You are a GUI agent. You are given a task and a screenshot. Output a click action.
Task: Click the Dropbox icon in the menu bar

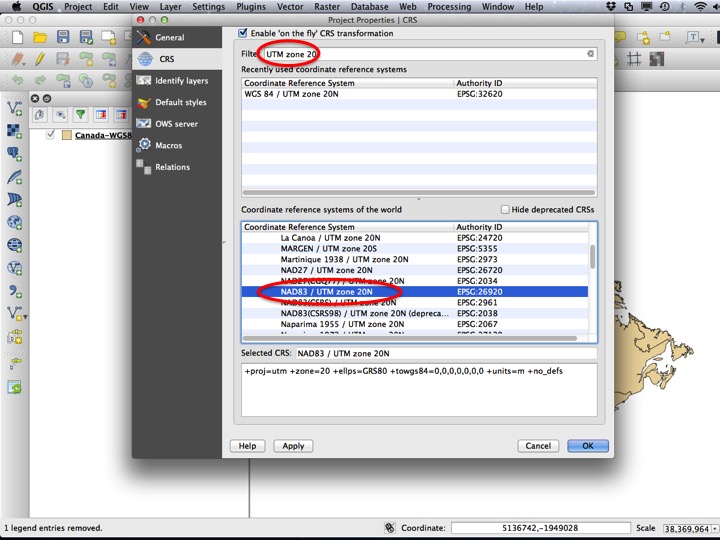click(611, 6)
